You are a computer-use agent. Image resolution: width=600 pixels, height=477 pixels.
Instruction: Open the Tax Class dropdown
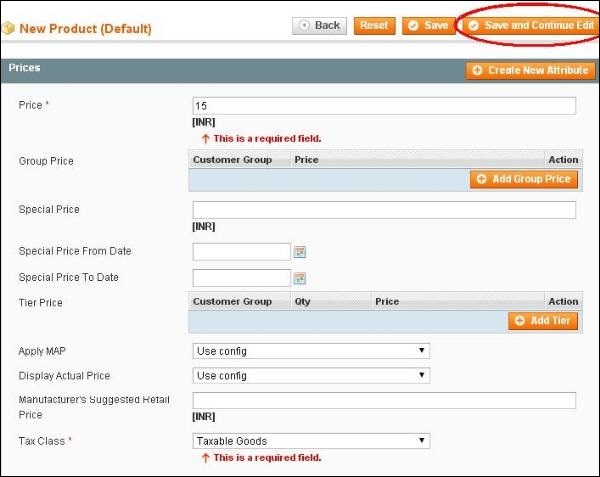(311, 441)
